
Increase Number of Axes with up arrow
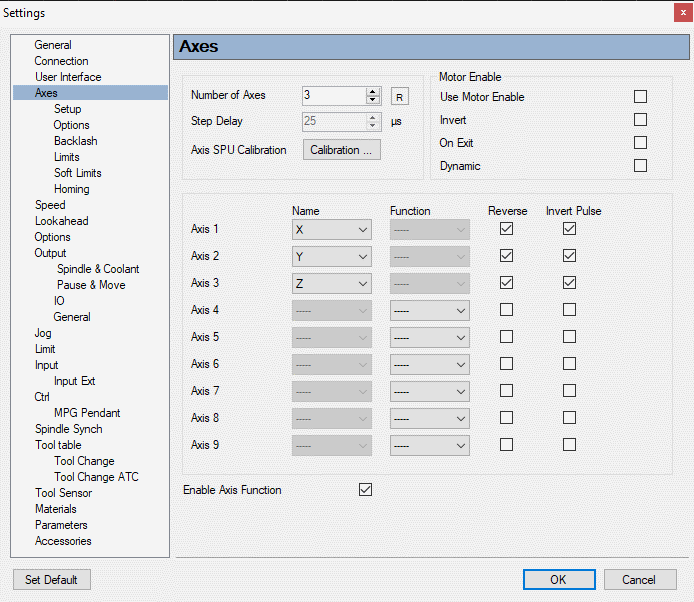tap(373, 92)
